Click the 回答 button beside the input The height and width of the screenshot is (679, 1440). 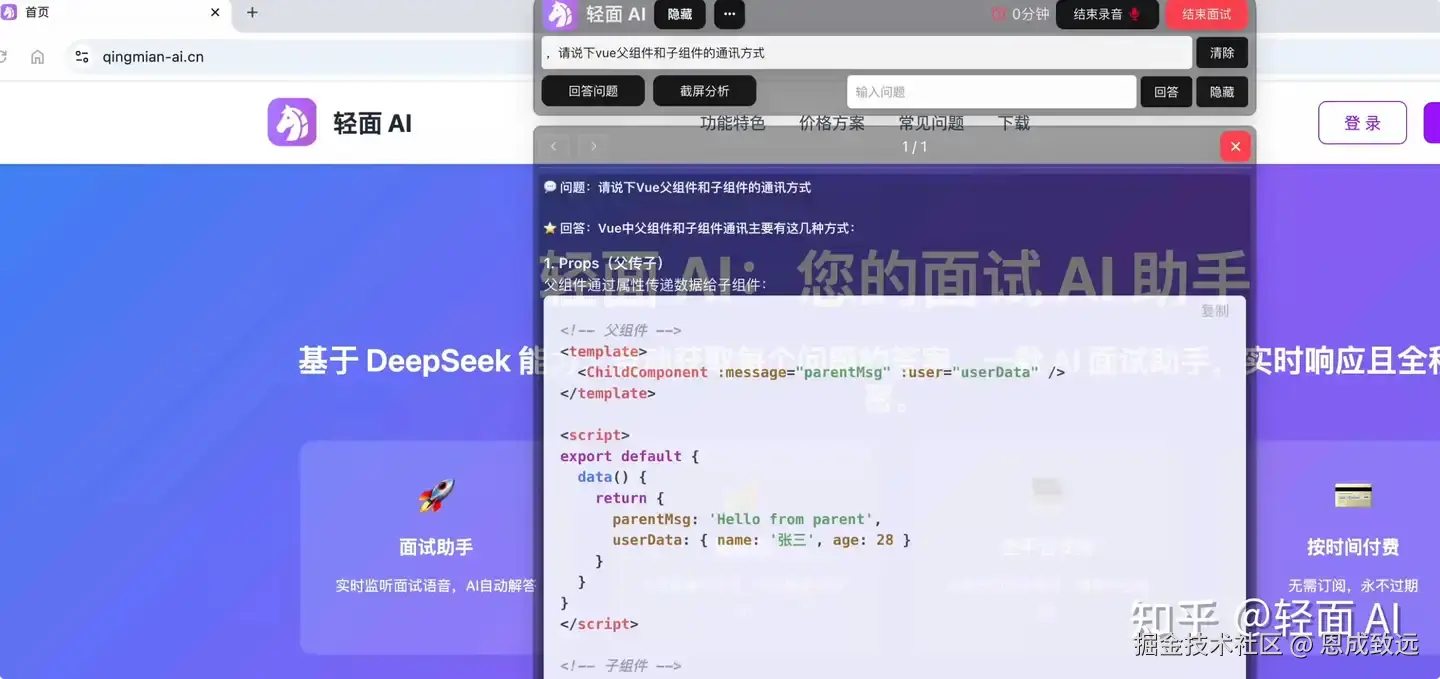click(1166, 92)
